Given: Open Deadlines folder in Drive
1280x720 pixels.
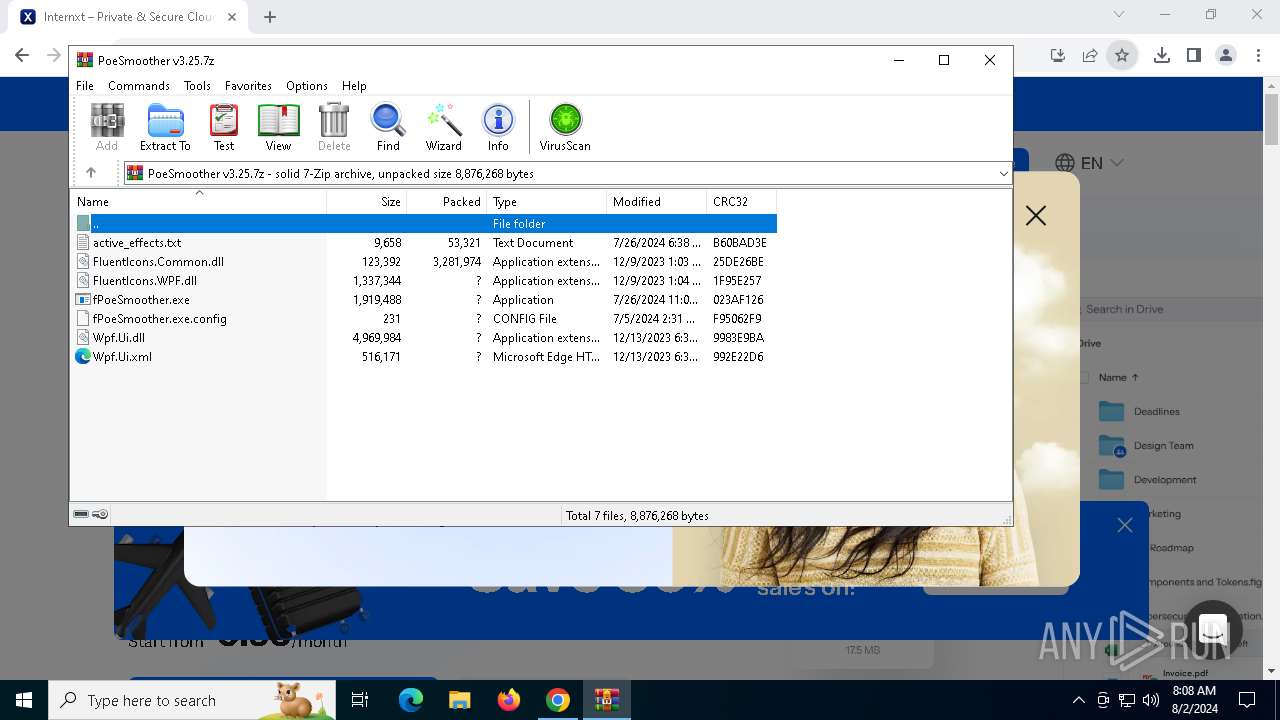Looking at the screenshot, I should [1140, 412].
